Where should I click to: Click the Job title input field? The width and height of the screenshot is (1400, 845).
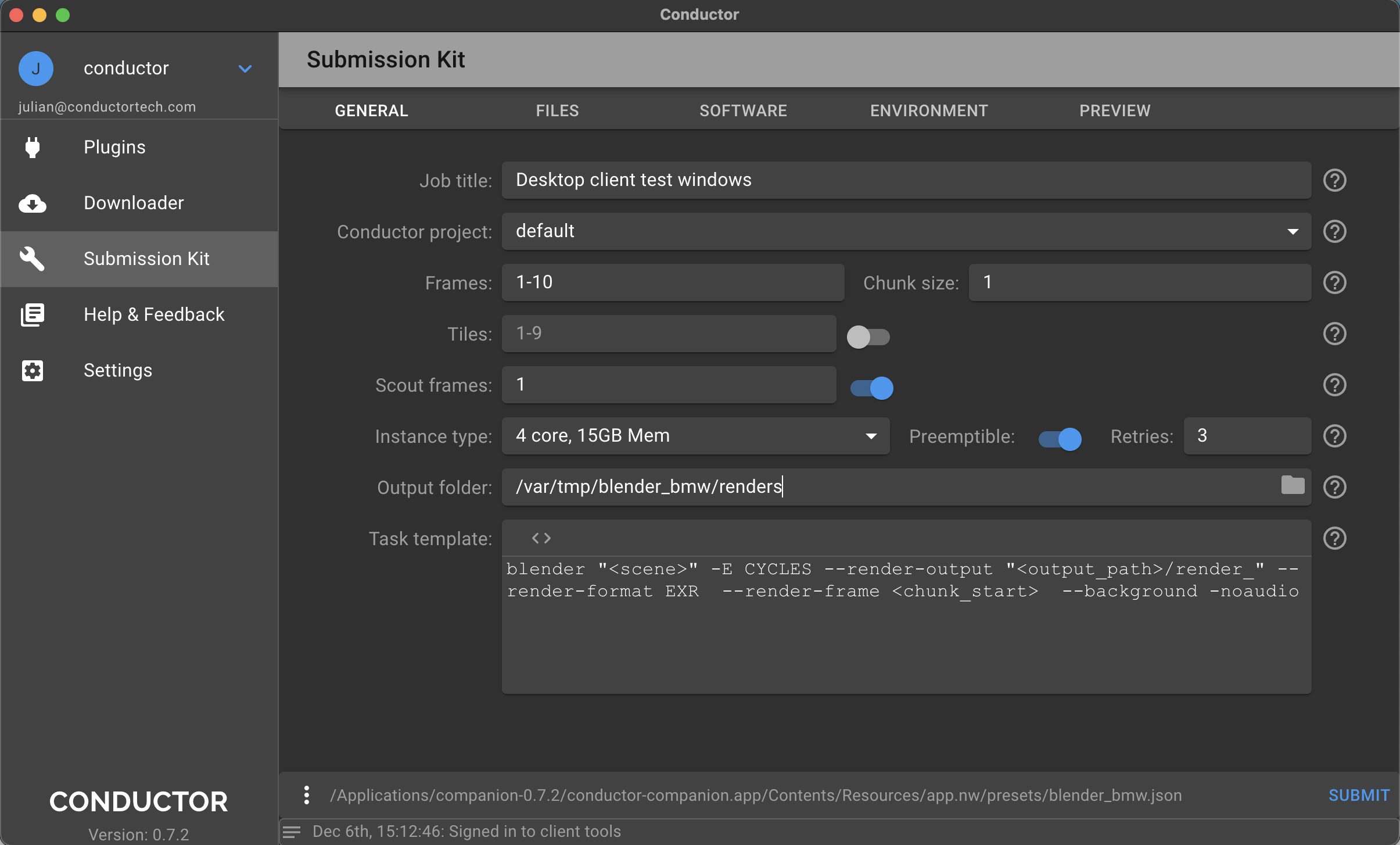(906, 180)
